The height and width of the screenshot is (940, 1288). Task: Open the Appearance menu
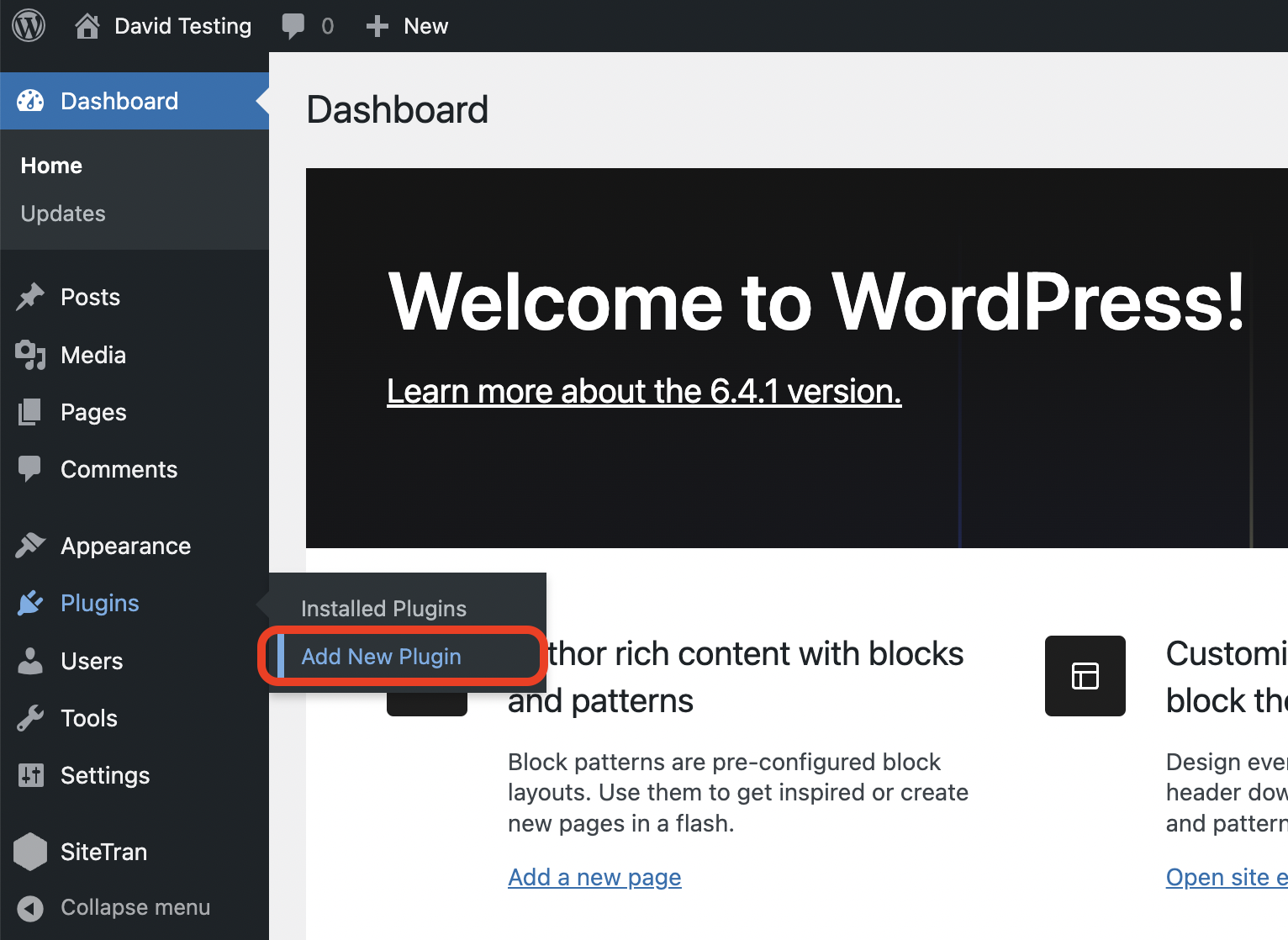coord(126,547)
